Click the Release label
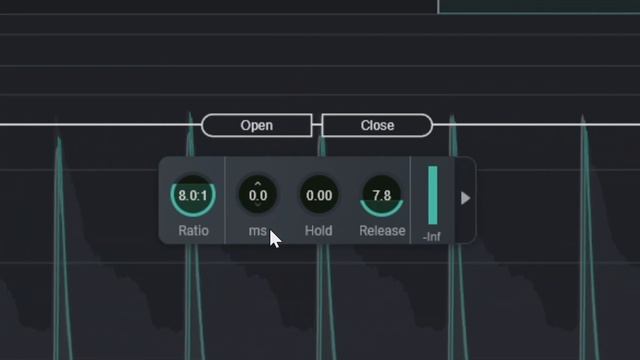This screenshot has width=640, height=360. (382, 231)
